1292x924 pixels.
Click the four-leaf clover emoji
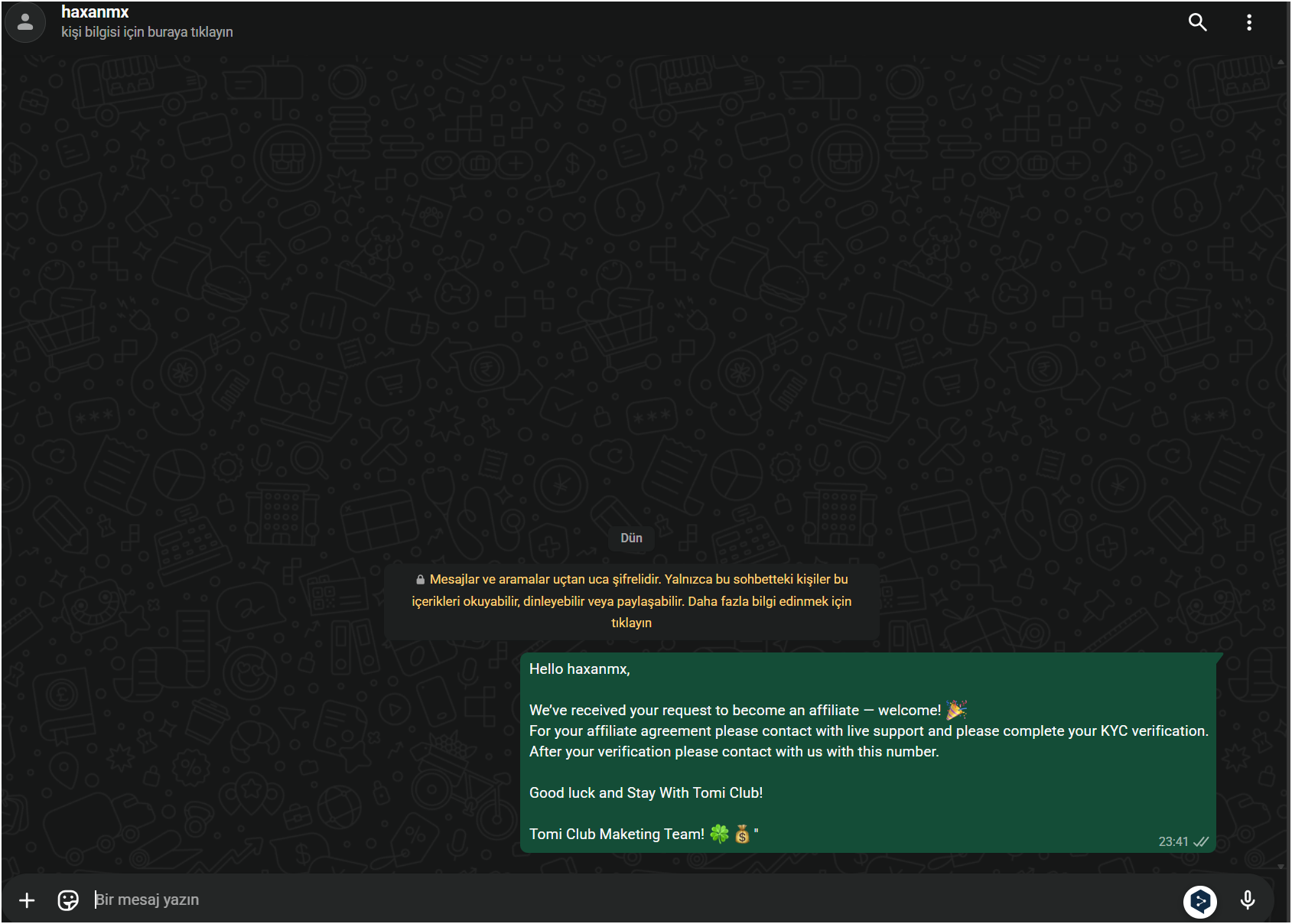click(x=720, y=834)
